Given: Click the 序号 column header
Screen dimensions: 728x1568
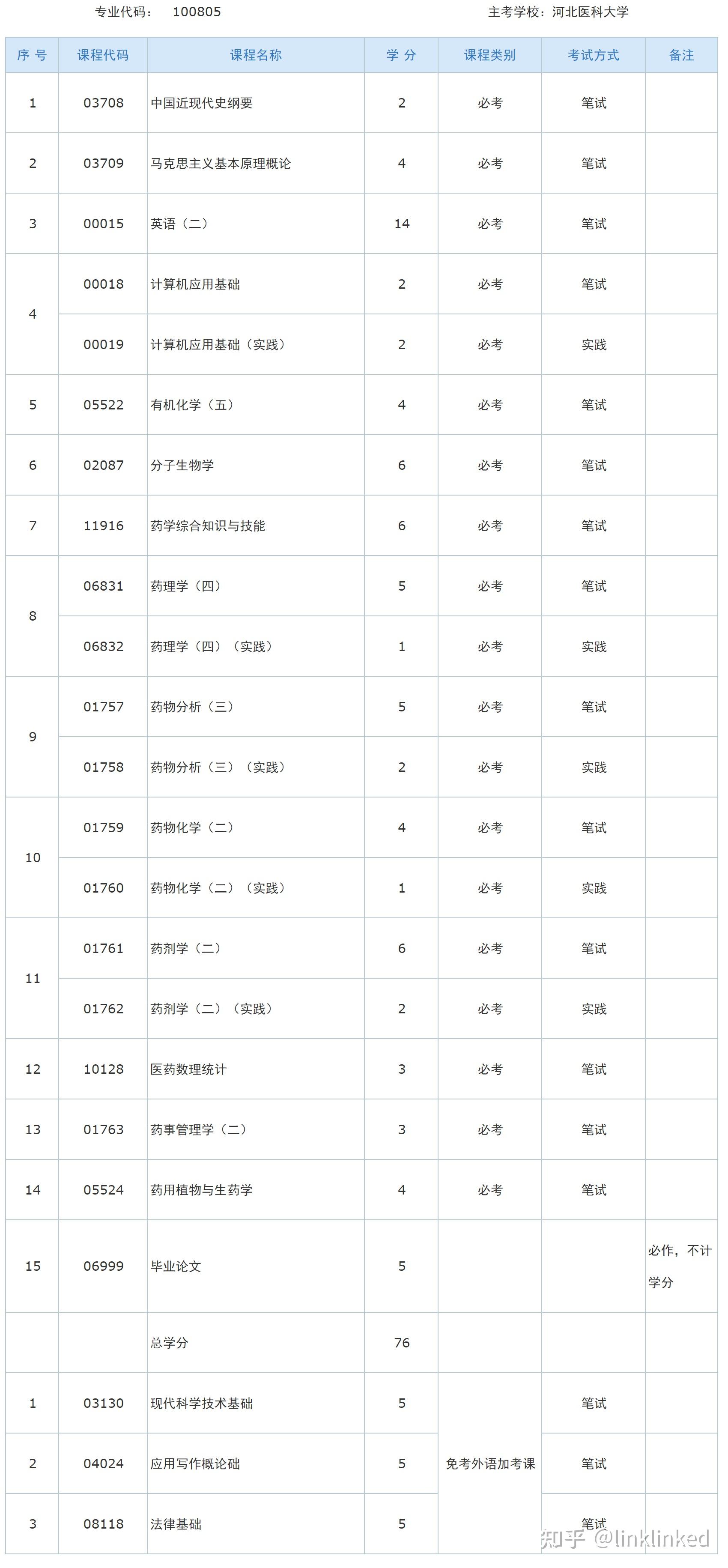Looking at the screenshot, I should coord(32,55).
